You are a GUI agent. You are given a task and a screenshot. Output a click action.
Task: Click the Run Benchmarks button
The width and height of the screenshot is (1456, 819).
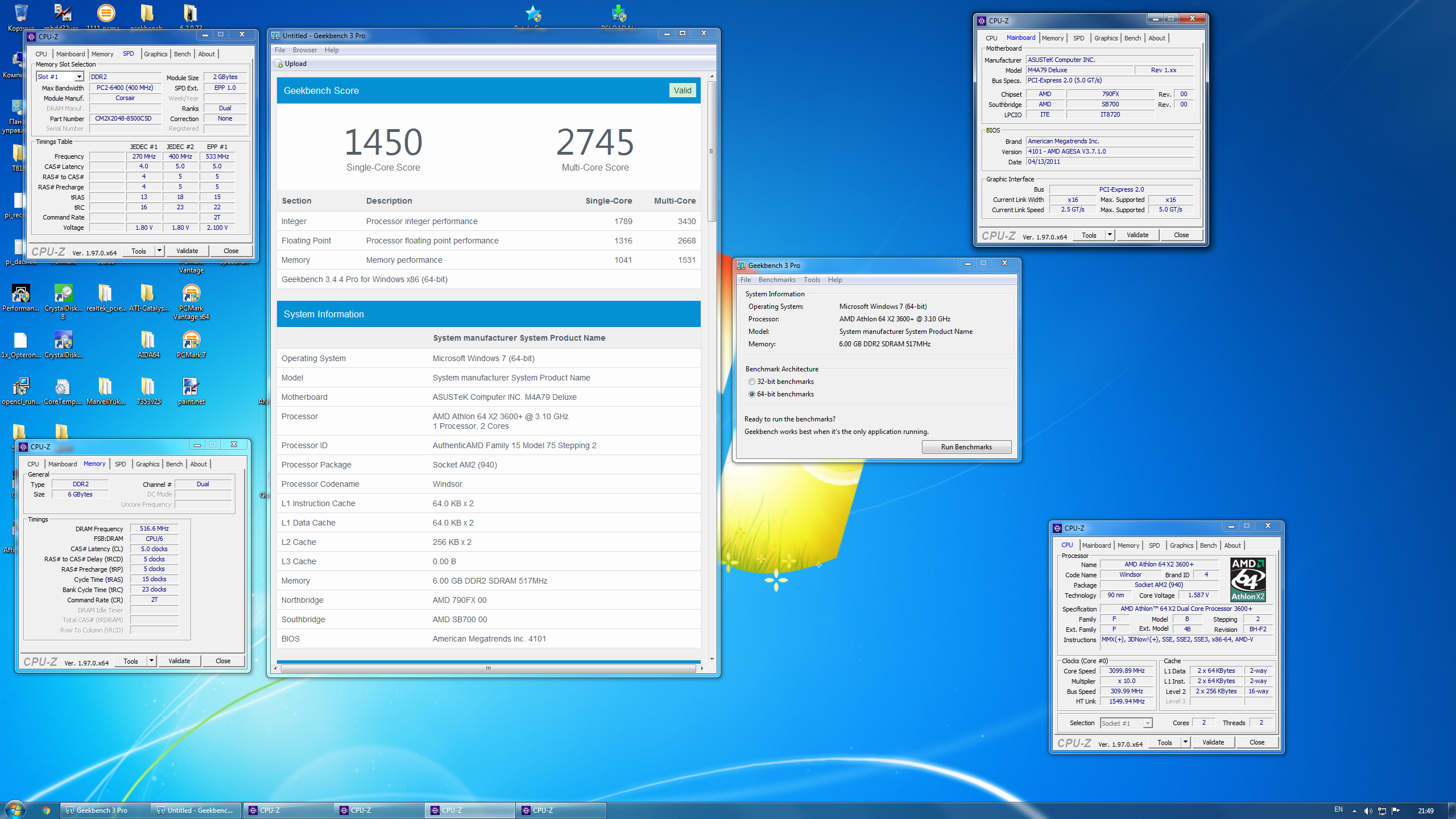tap(966, 447)
